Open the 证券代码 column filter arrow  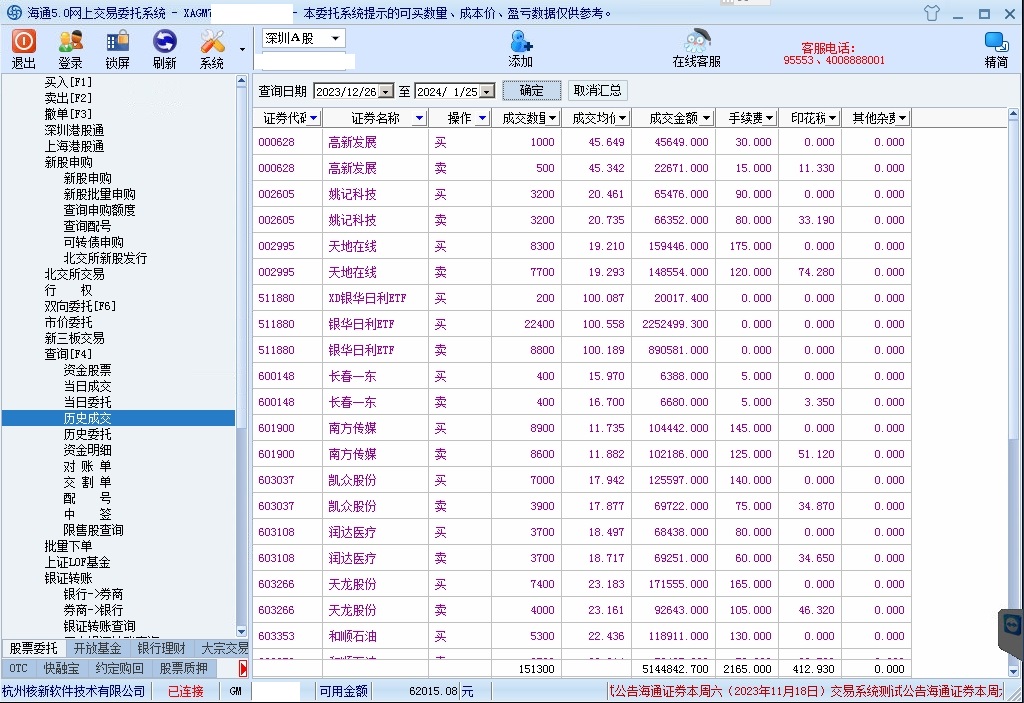click(313, 118)
